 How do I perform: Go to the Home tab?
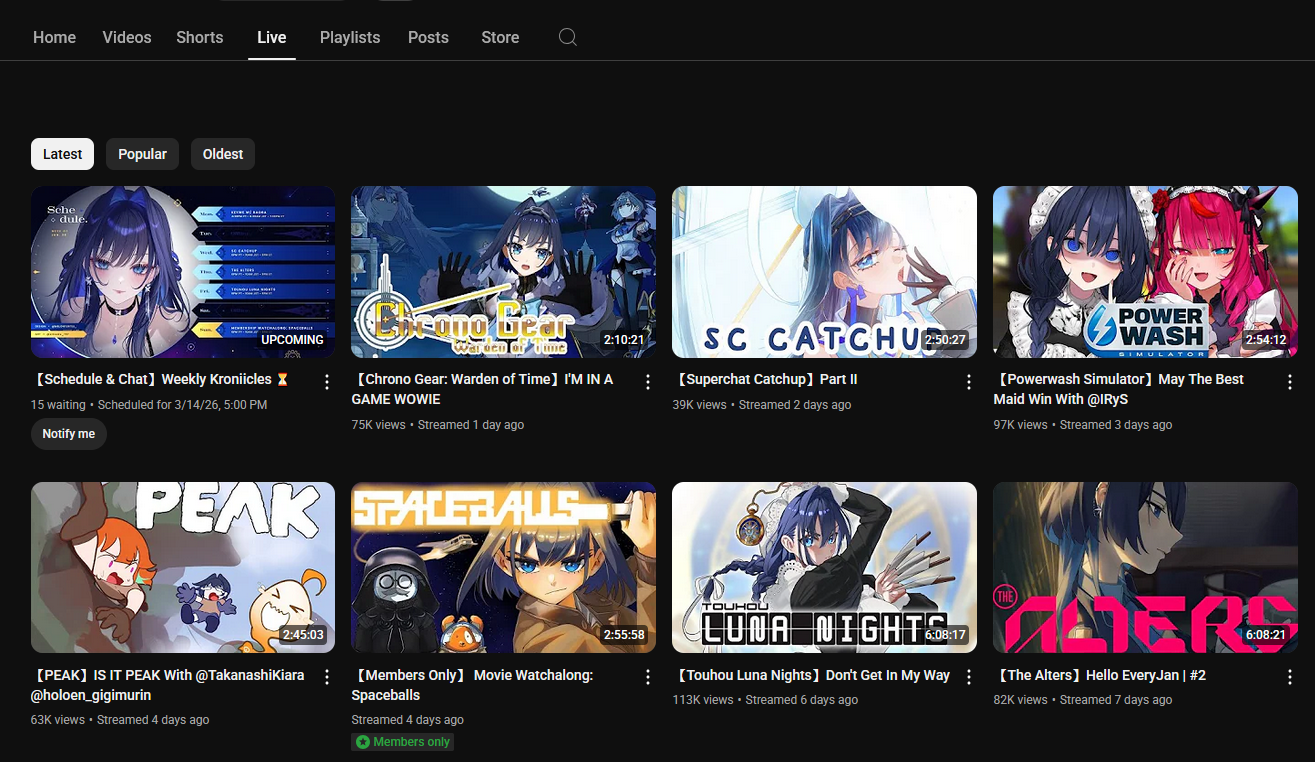click(54, 37)
